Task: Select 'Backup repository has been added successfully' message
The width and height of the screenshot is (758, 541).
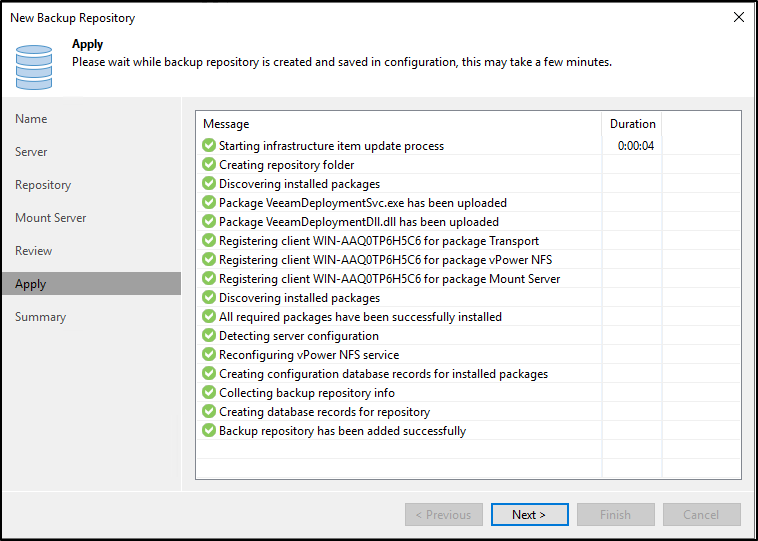Action: (x=342, y=430)
